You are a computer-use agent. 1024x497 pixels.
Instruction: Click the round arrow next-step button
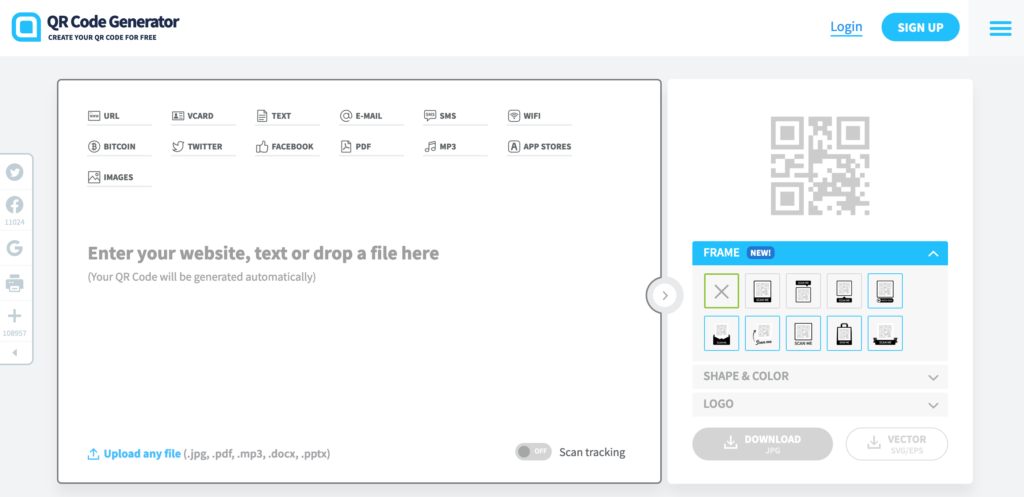(665, 295)
